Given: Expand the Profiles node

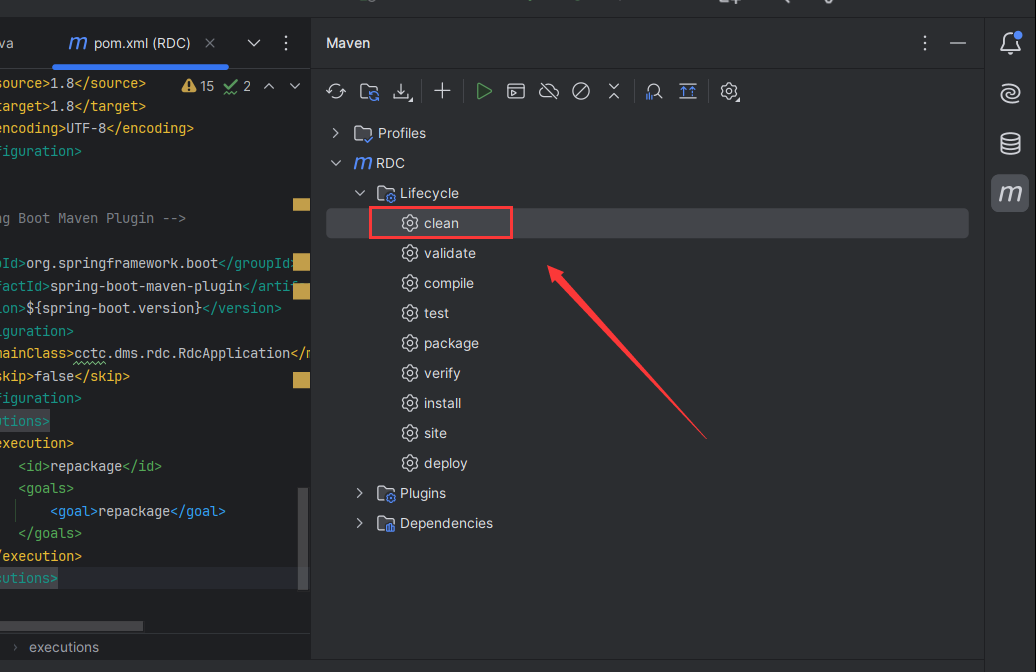Looking at the screenshot, I should point(336,133).
